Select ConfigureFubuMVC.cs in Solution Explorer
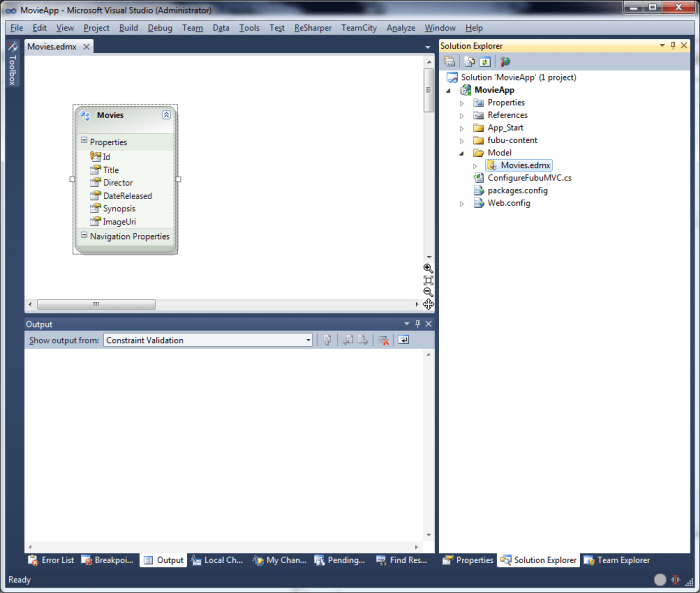This screenshot has width=700, height=593. [x=529, y=178]
